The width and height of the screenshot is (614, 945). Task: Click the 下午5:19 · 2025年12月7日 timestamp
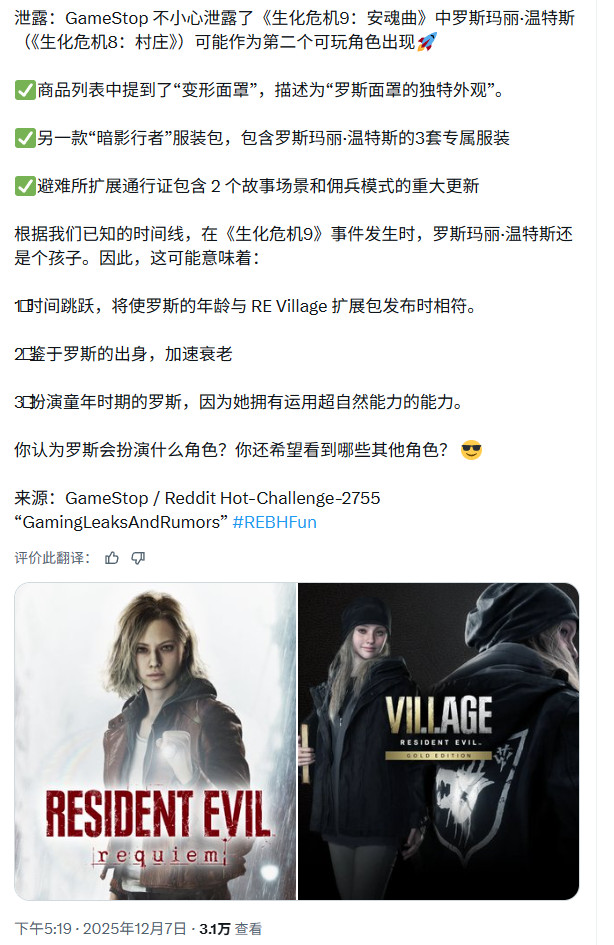click(x=100, y=929)
